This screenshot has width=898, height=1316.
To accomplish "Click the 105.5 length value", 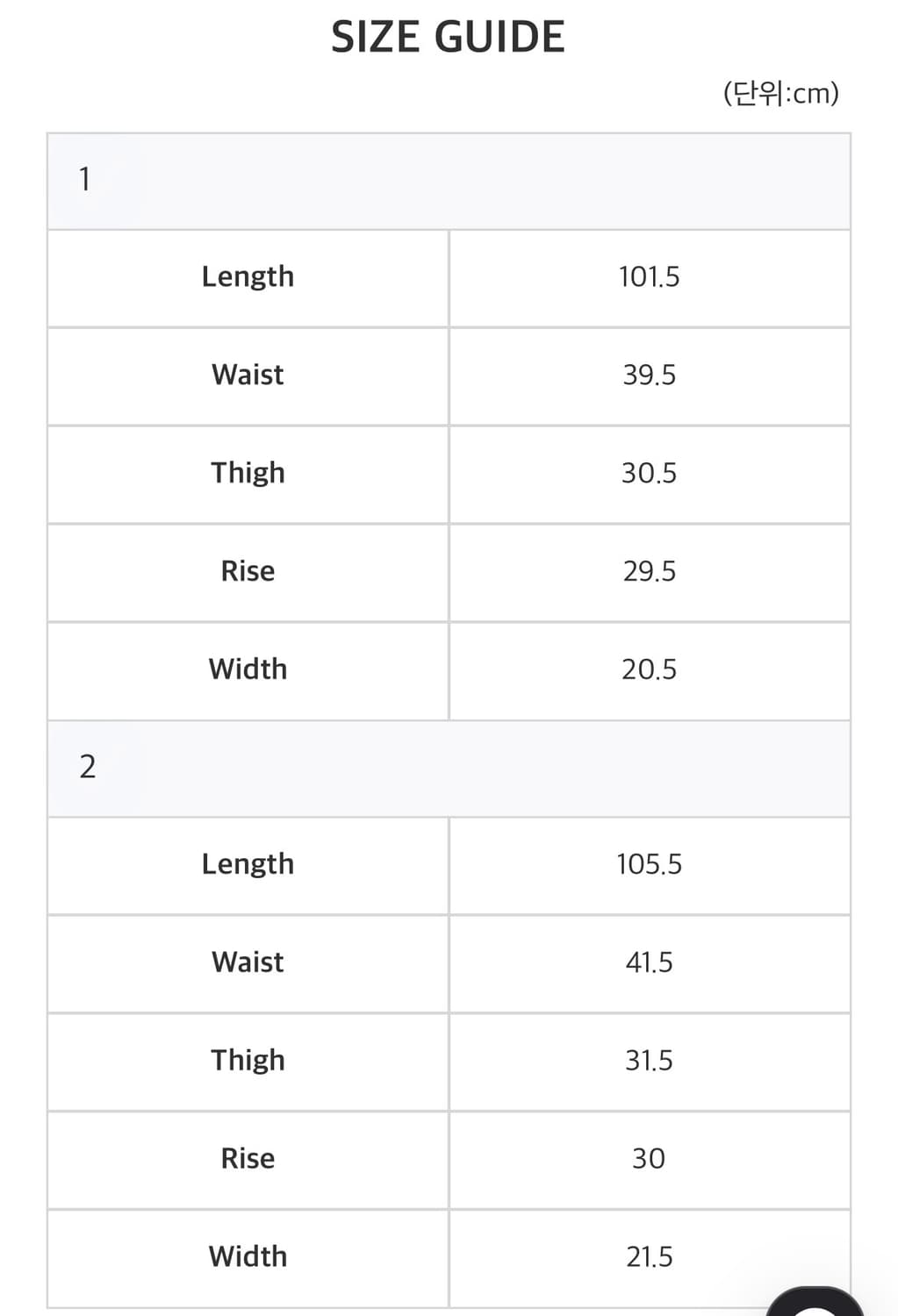I will [649, 864].
